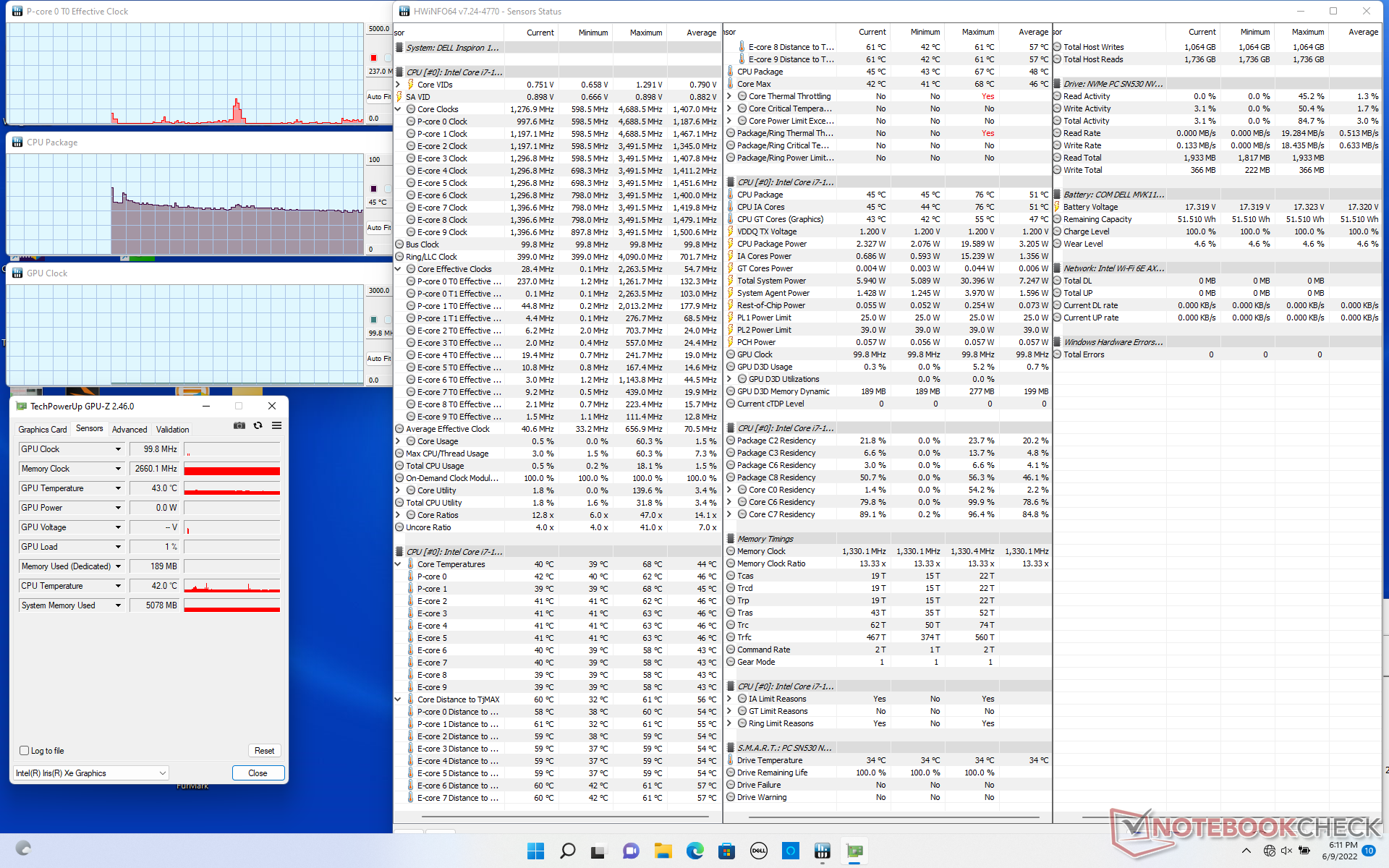
Task: Expand the Core Usage row
Action: 398,441
